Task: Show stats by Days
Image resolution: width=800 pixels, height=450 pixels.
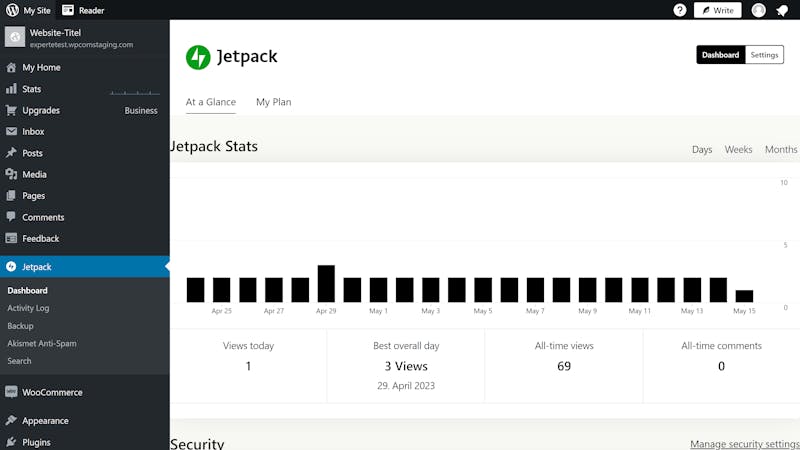Action: click(702, 149)
